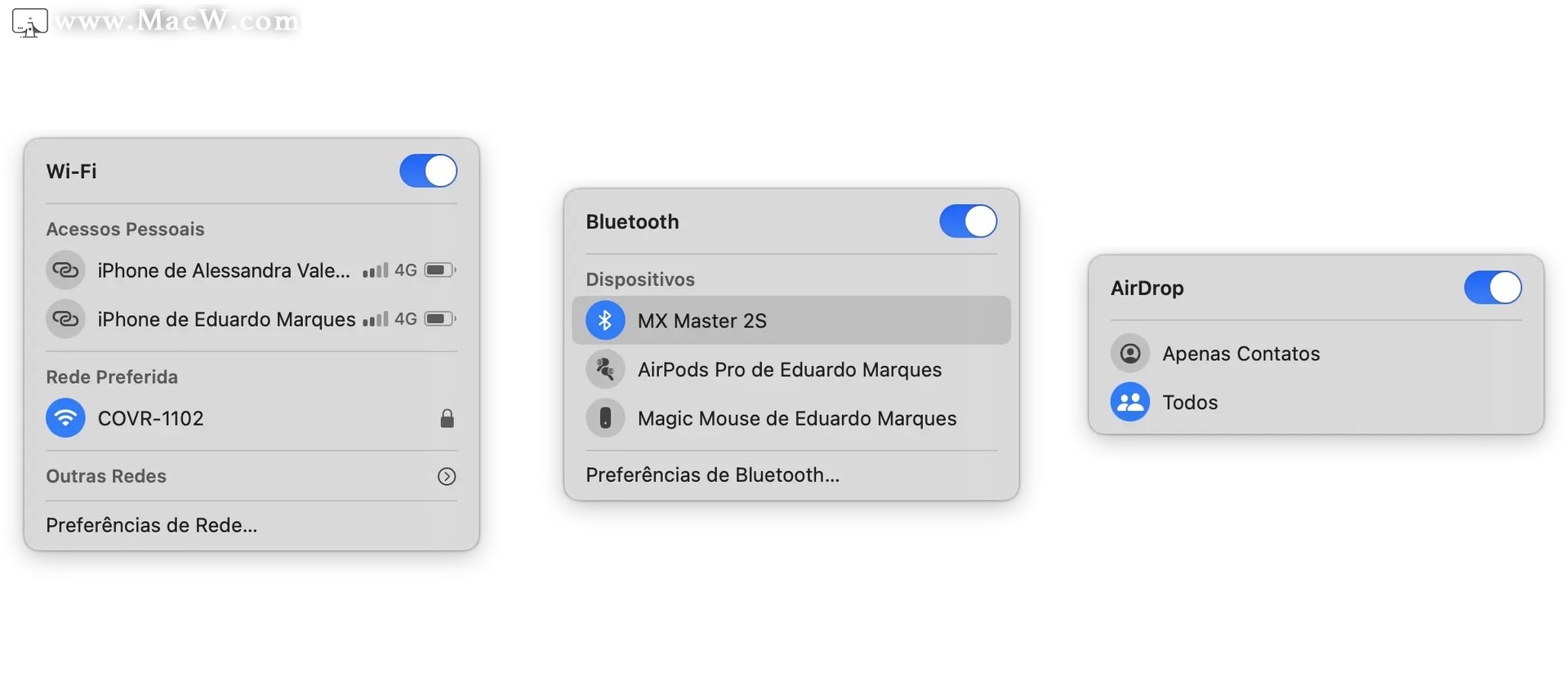Turn off the Bluetooth switch
The width and height of the screenshot is (1568, 699).
click(968, 221)
